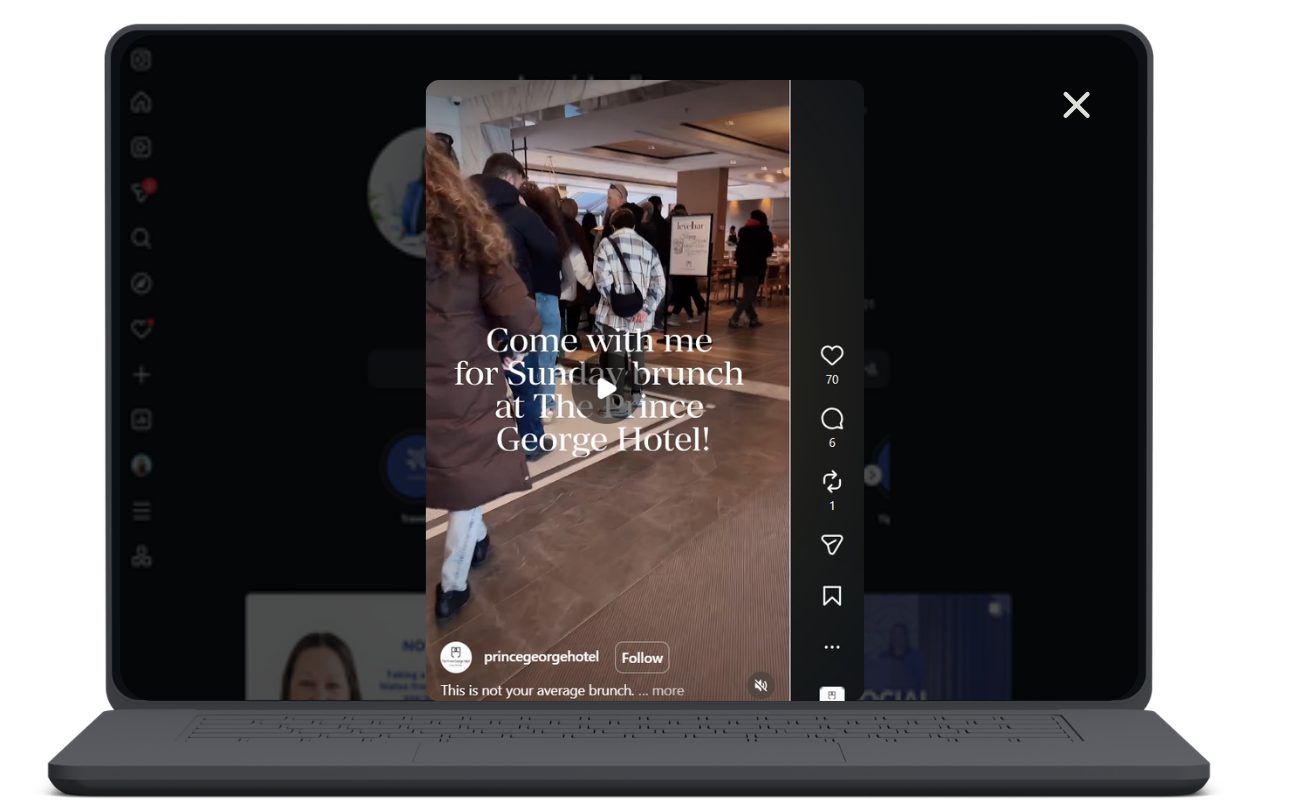Follow the princegeorgehotel account
Screen dimensions: 1290x800
(x=642, y=658)
